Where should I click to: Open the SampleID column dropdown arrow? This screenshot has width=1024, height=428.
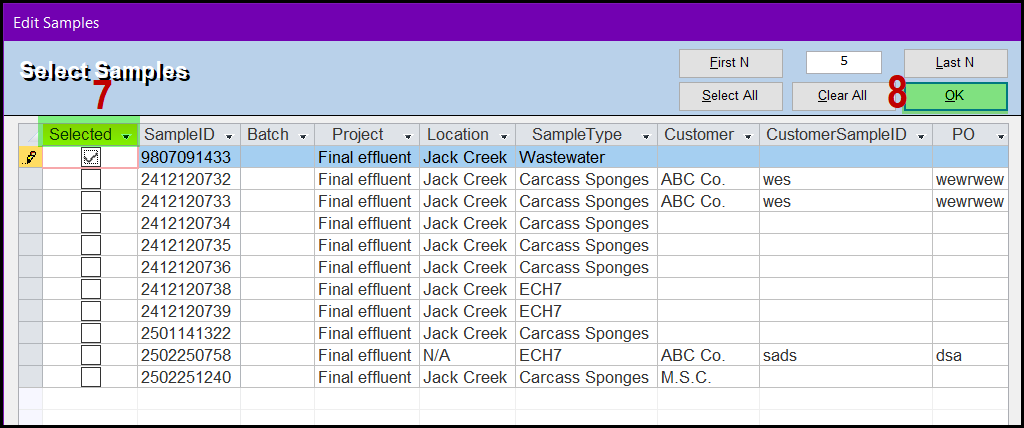pos(229,136)
